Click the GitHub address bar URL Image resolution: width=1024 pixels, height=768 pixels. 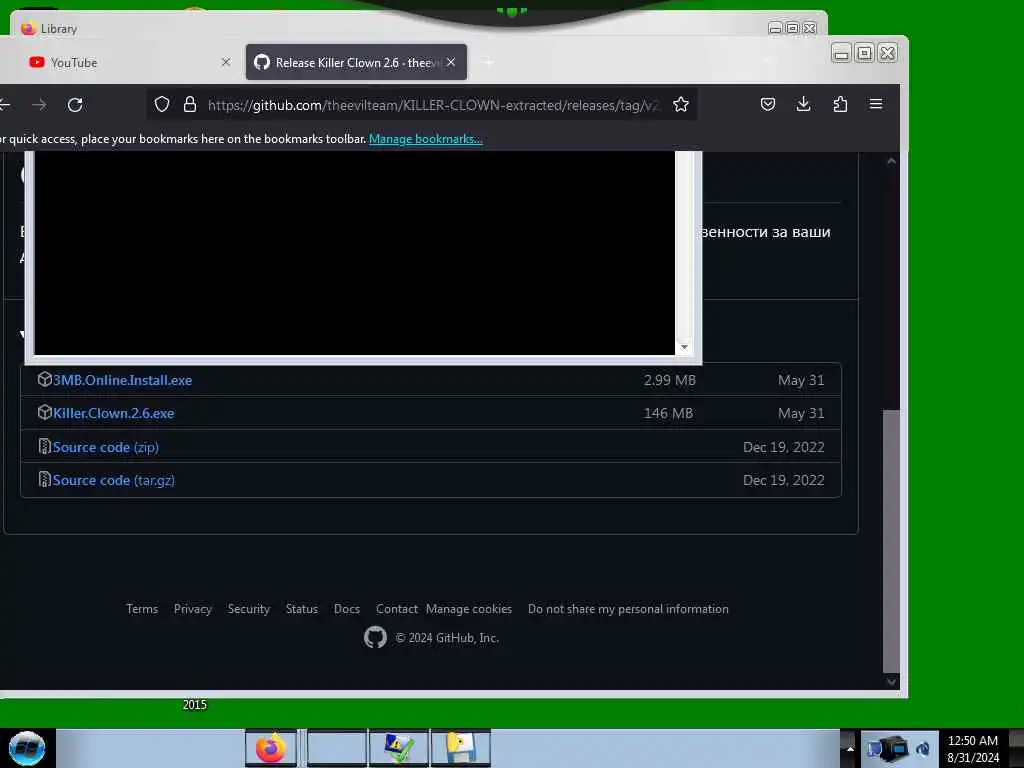tap(434, 105)
